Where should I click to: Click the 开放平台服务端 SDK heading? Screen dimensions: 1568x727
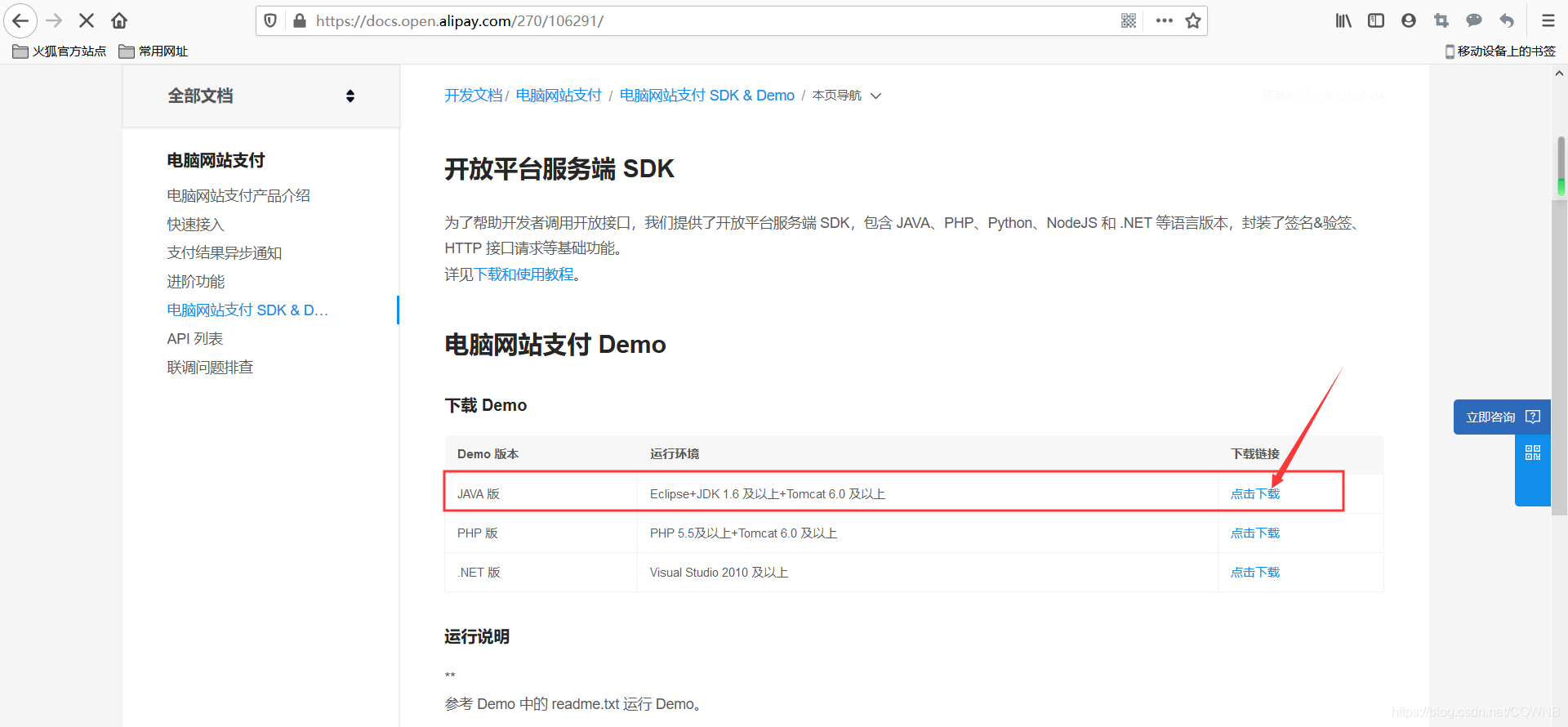(559, 169)
